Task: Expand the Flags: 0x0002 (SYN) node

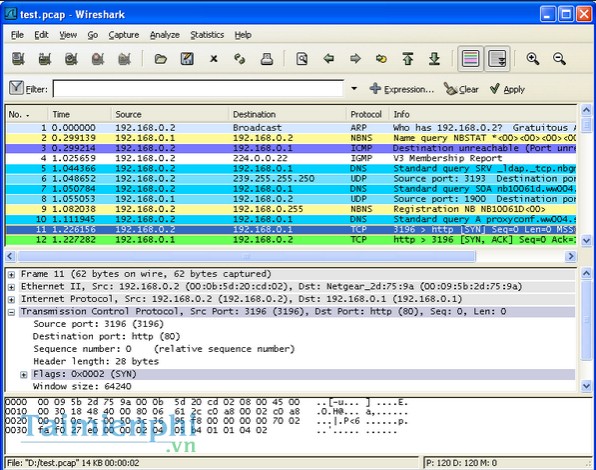Action: (24, 375)
